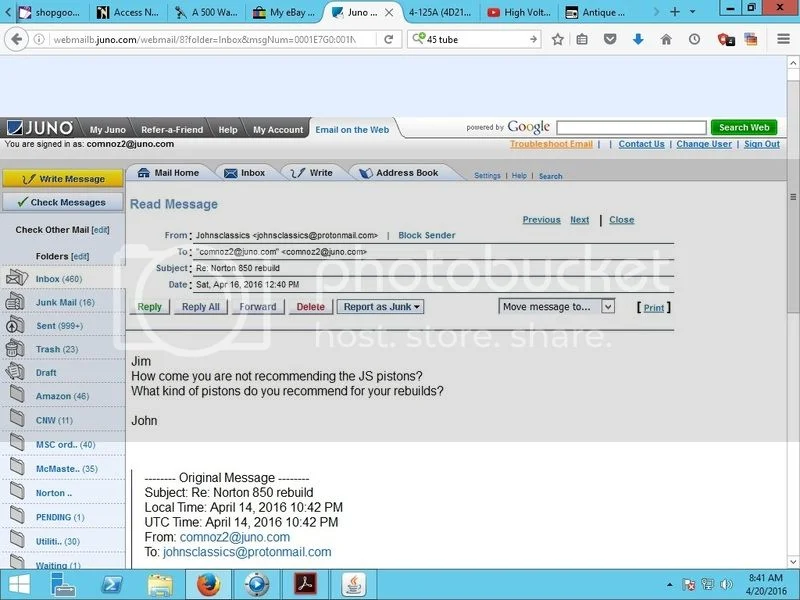
Task: Go to the Next message link
Action: click(579, 220)
